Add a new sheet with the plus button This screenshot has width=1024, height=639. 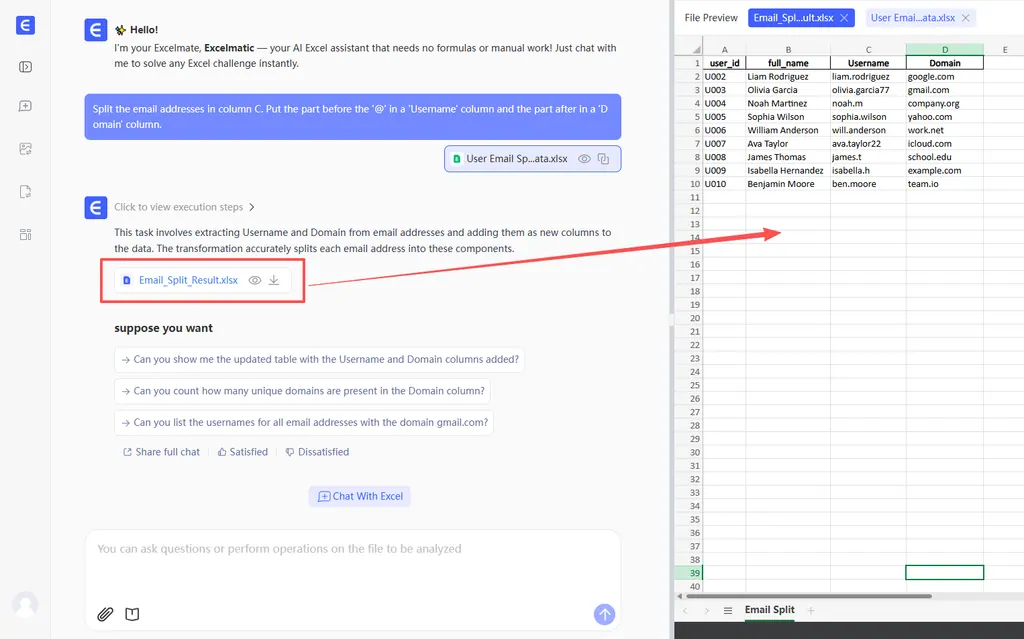point(810,610)
